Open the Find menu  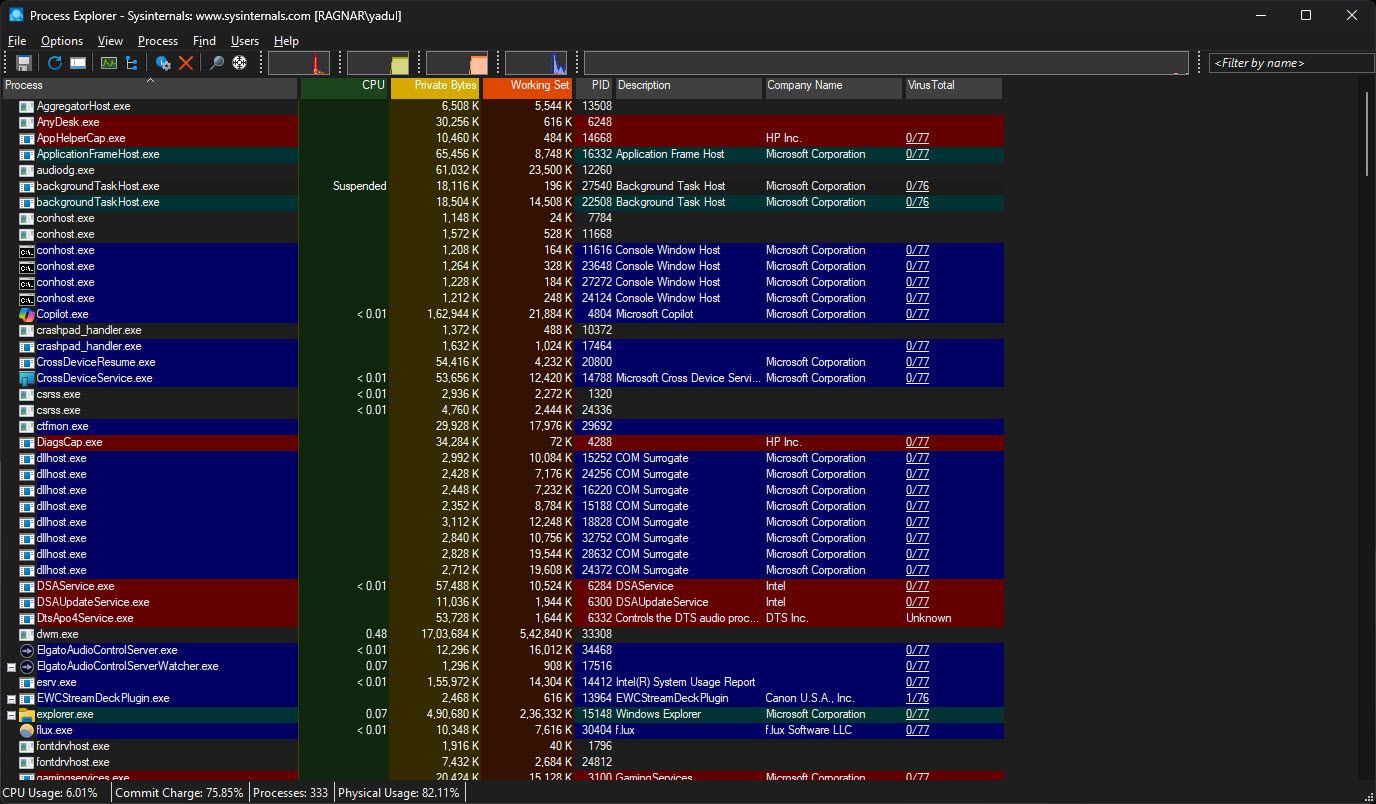click(204, 41)
